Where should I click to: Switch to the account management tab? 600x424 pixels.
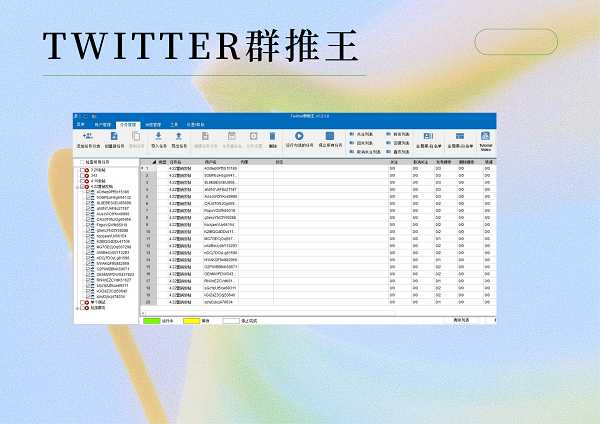click(103, 125)
